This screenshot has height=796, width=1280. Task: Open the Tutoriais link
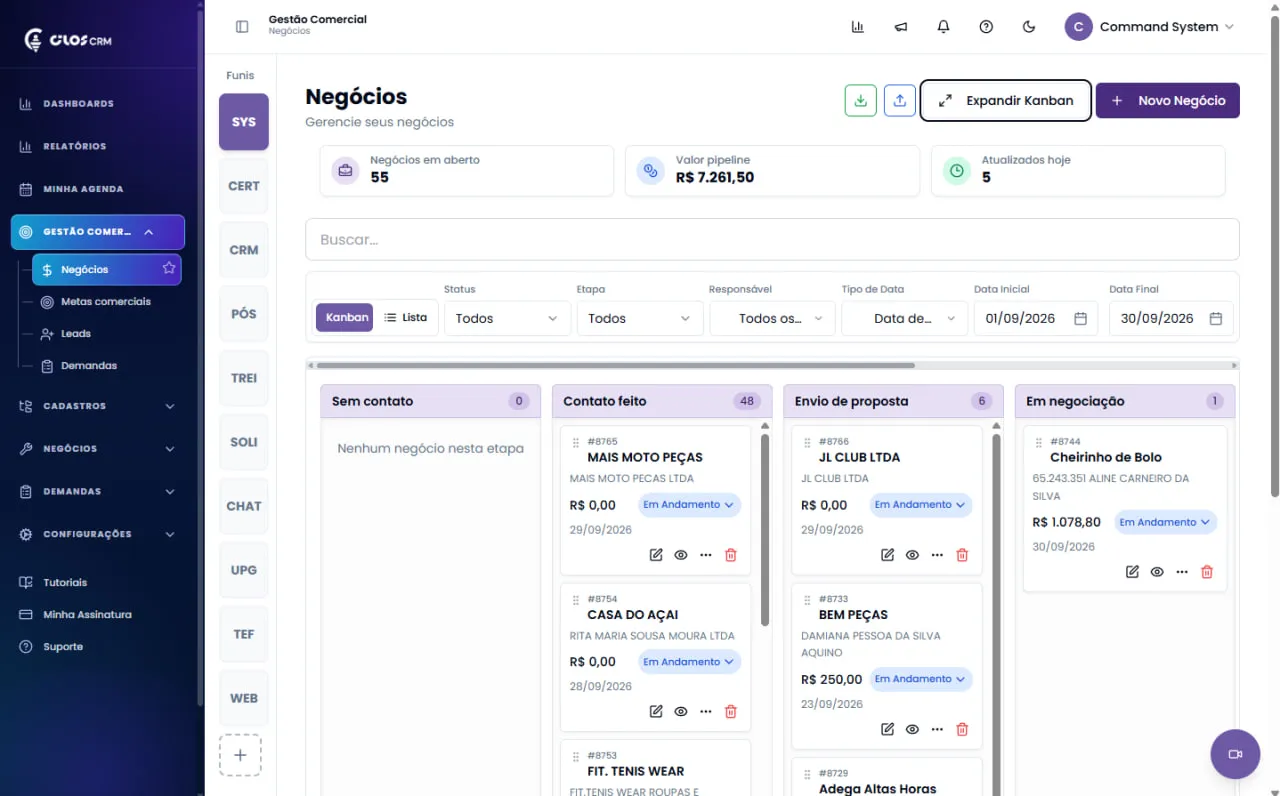[65, 582]
